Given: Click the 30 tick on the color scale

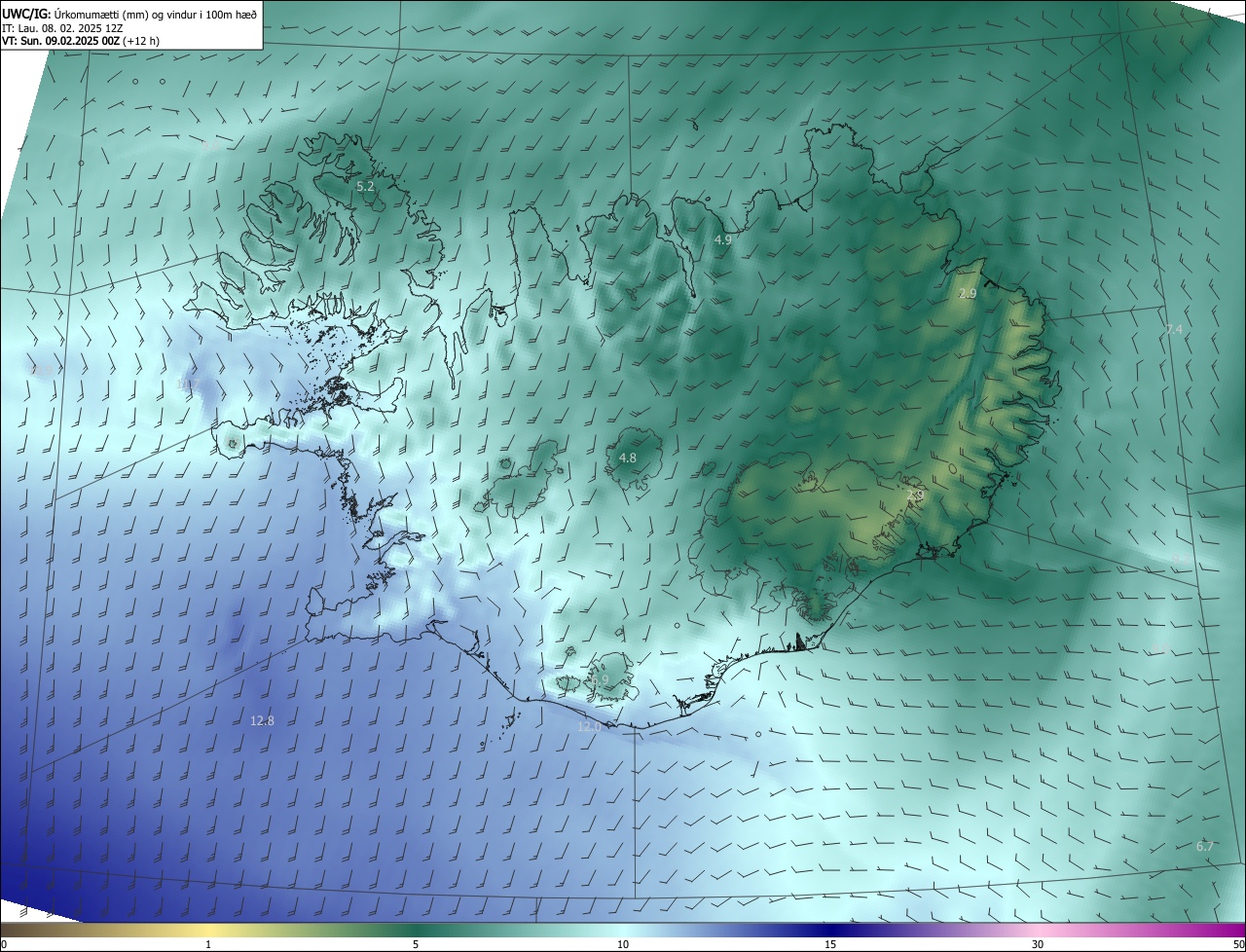Looking at the screenshot, I should (1038, 944).
